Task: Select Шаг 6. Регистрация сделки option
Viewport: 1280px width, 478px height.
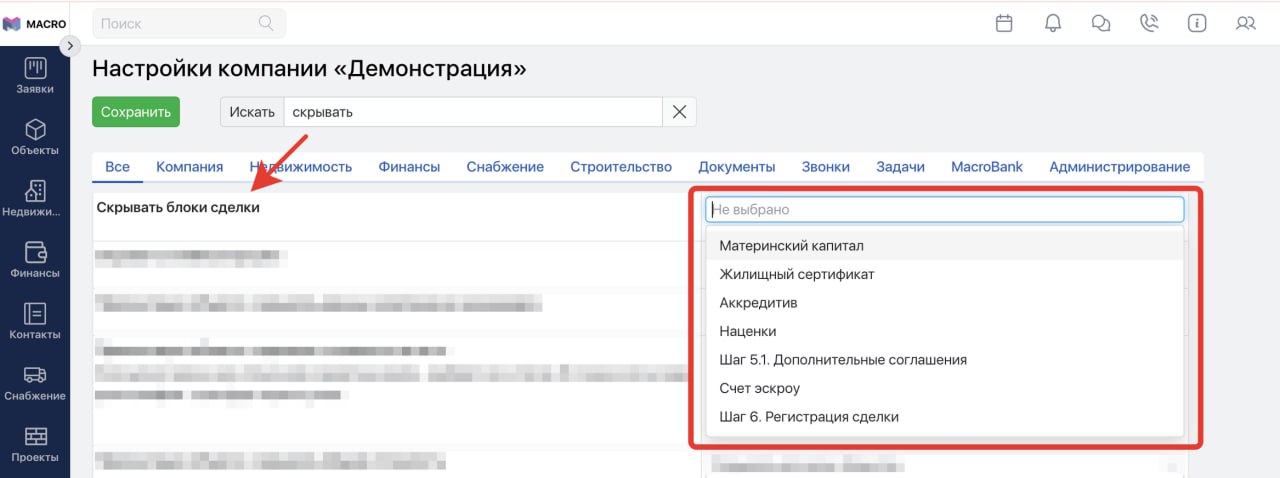Action: click(808, 417)
